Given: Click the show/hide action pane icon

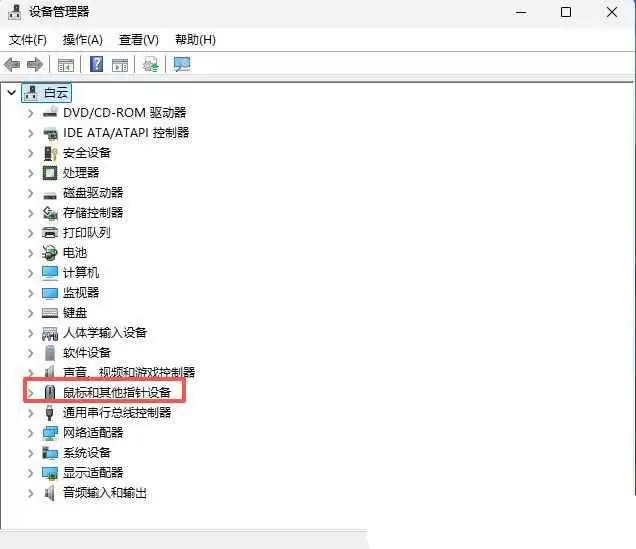Looking at the screenshot, I should [120, 65].
